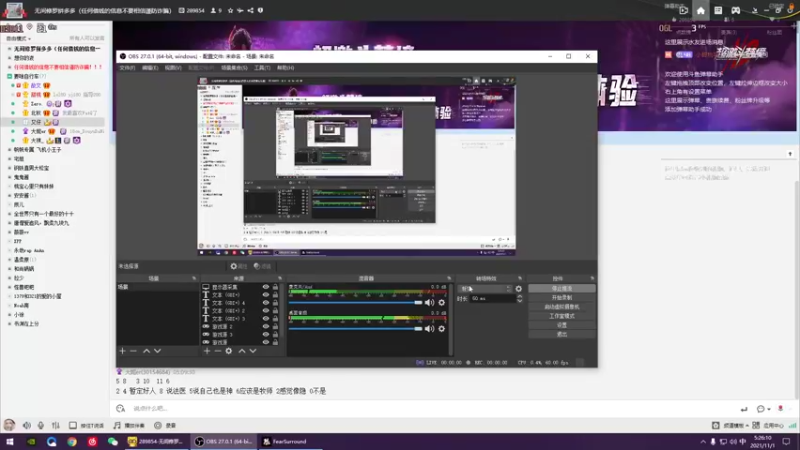Click the YY microphone icon in bottom bar
This screenshot has width=800, height=450.
point(41,425)
